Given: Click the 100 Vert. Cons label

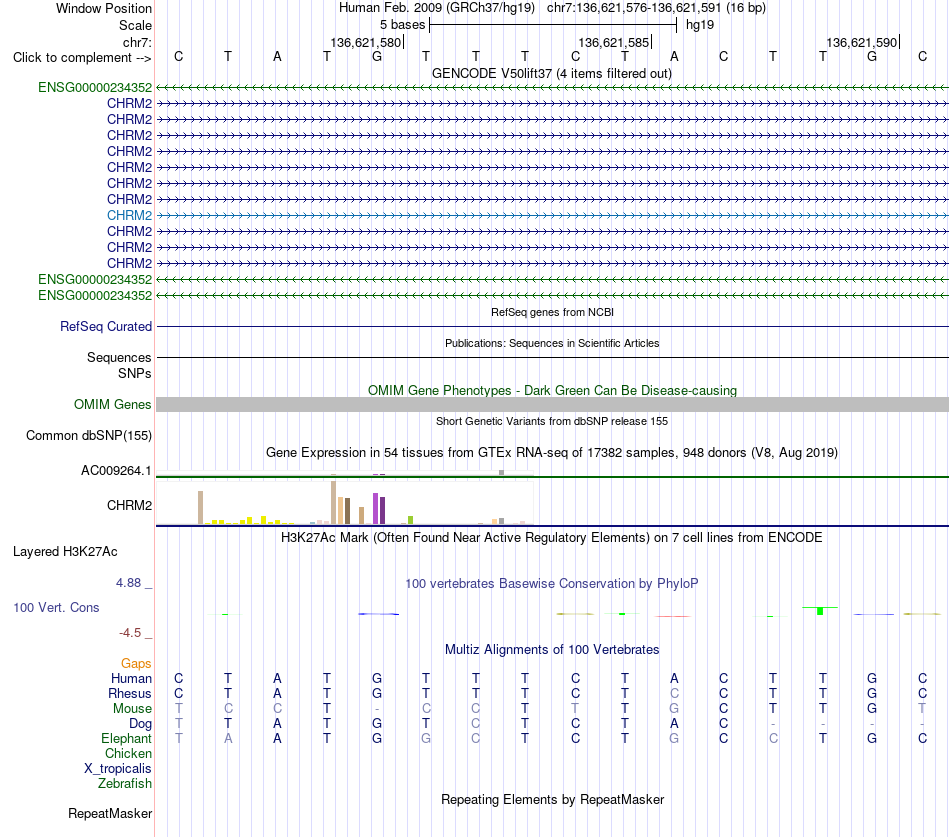Looking at the screenshot, I should click(56, 607).
